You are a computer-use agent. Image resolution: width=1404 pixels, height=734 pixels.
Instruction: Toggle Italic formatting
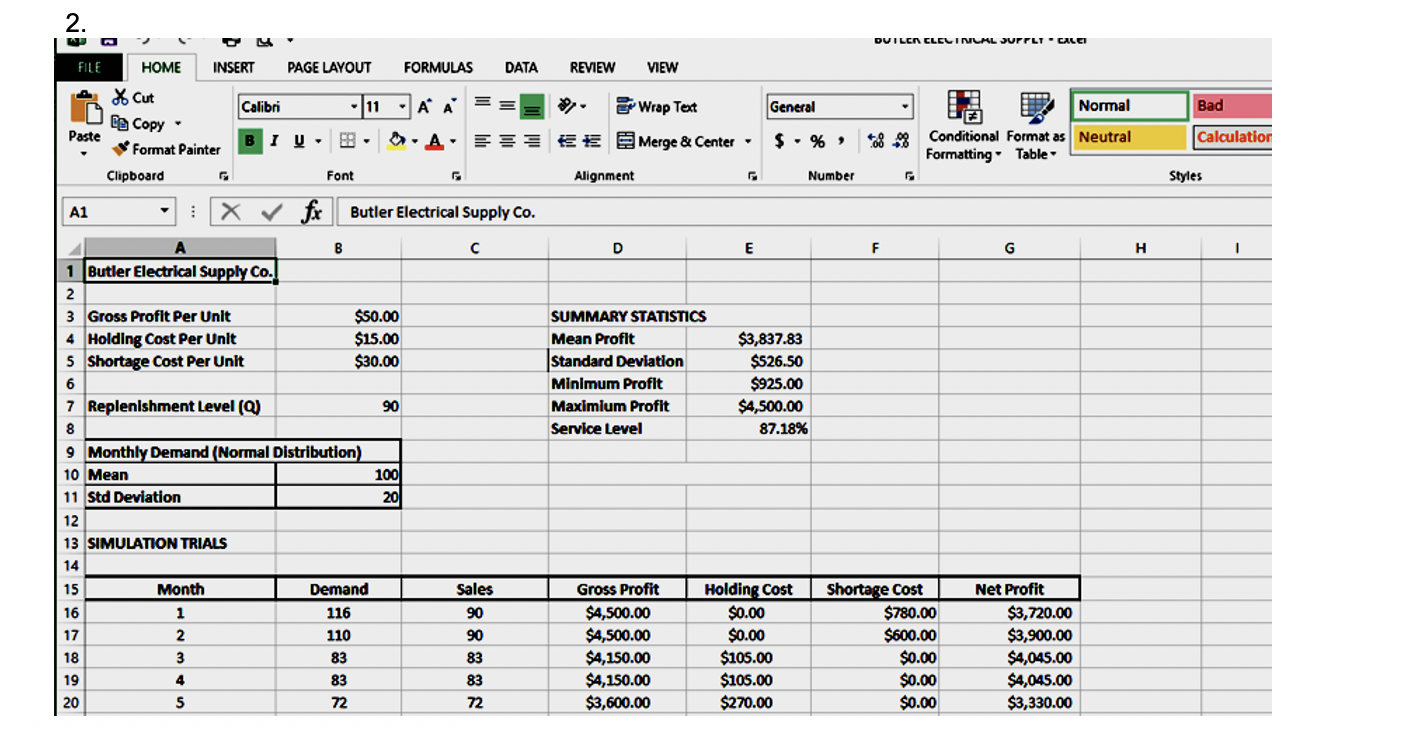(274, 141)
